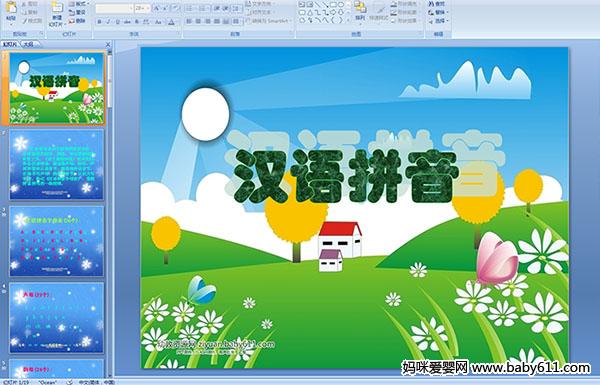This screenshot has height=385, width=600.
Task: Select the rectangle shape in shapes gallery
Action: (334, 5)
